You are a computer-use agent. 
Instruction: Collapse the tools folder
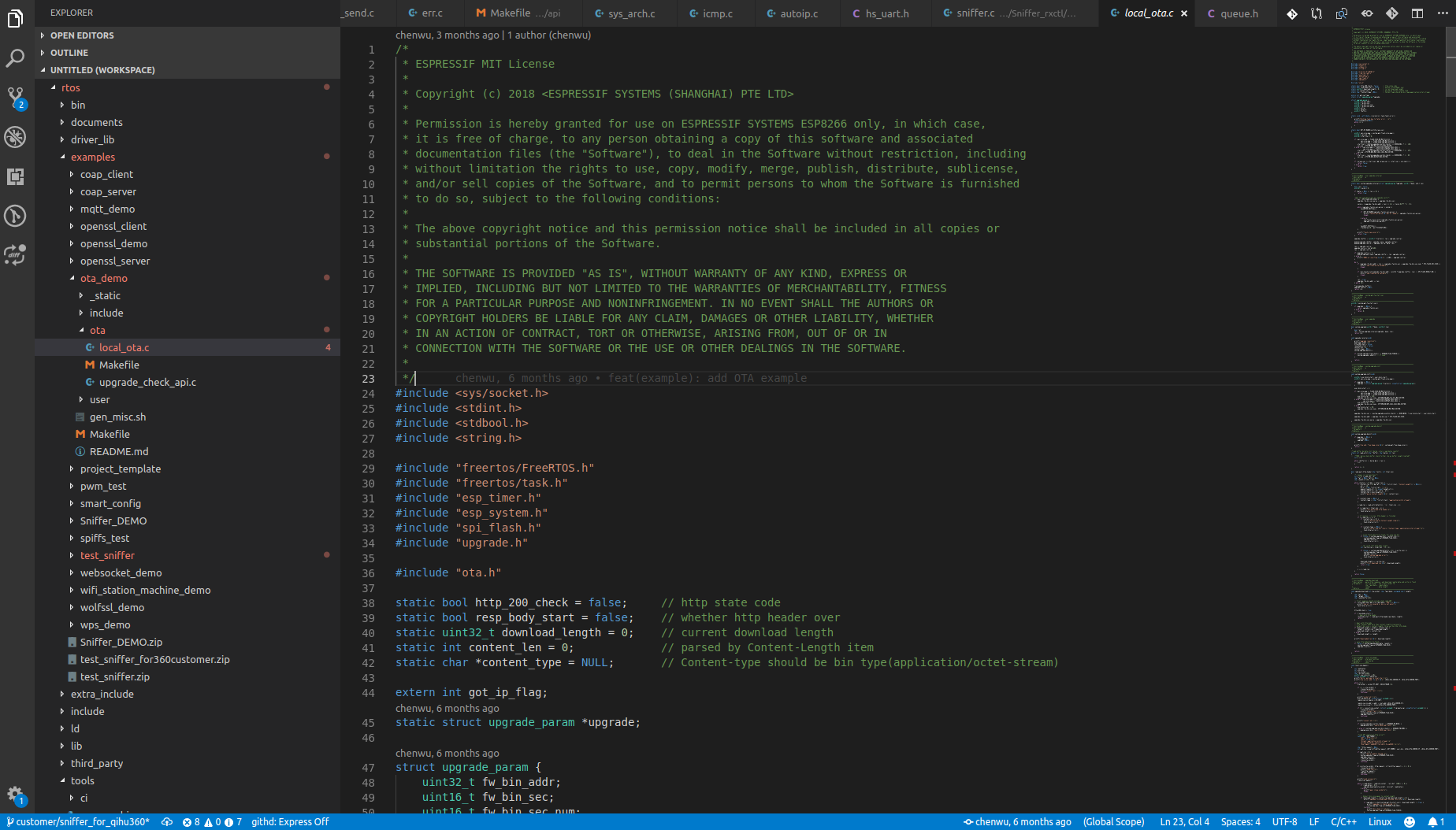pos(188,780)
